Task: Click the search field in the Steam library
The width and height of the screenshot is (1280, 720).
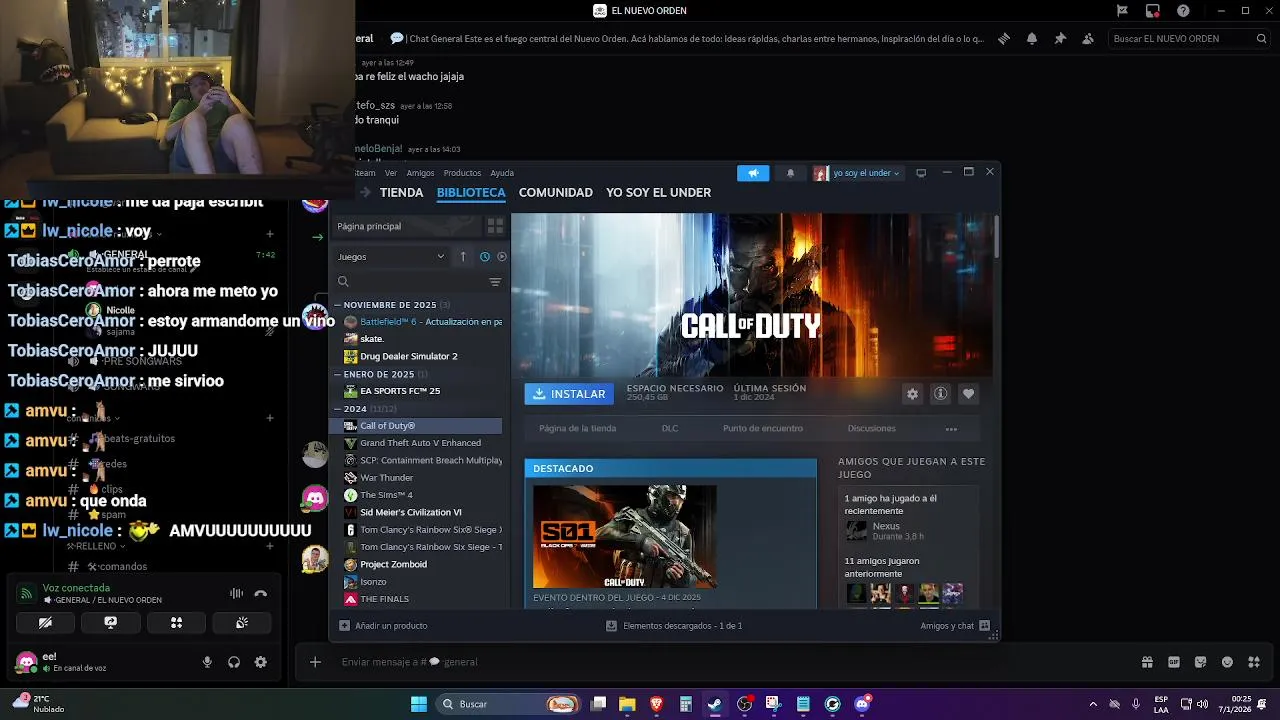Action: pos(411,282)
